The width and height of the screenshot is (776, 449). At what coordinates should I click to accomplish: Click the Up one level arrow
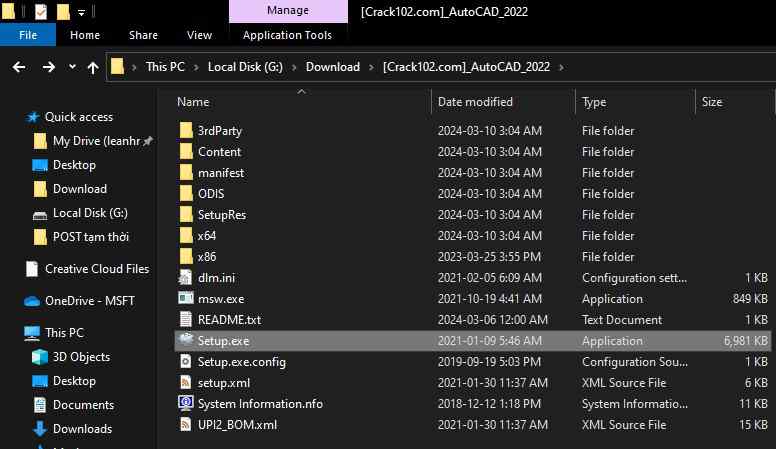pos(93,67)
